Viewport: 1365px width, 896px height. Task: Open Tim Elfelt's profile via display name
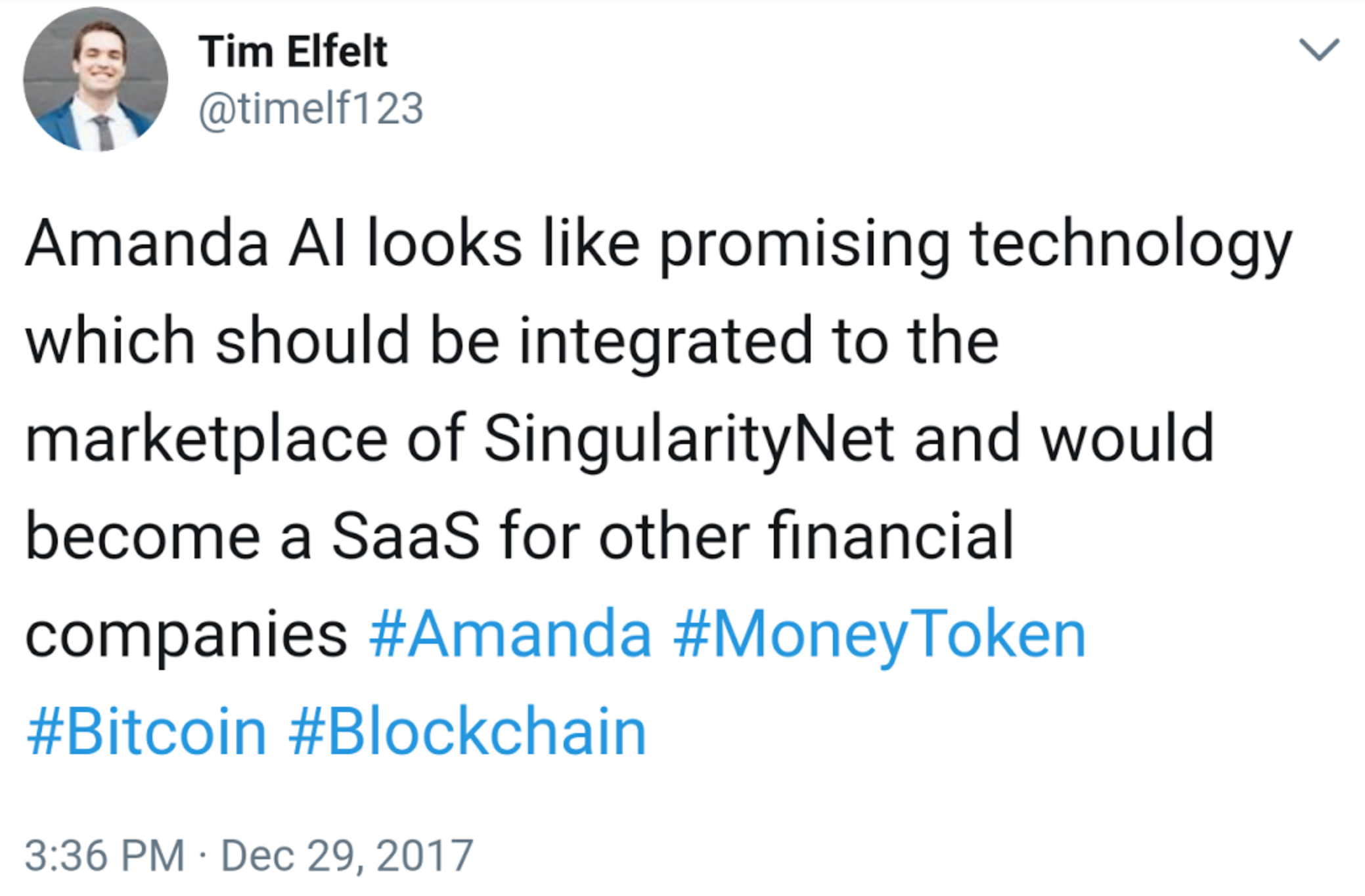[293, 51]
